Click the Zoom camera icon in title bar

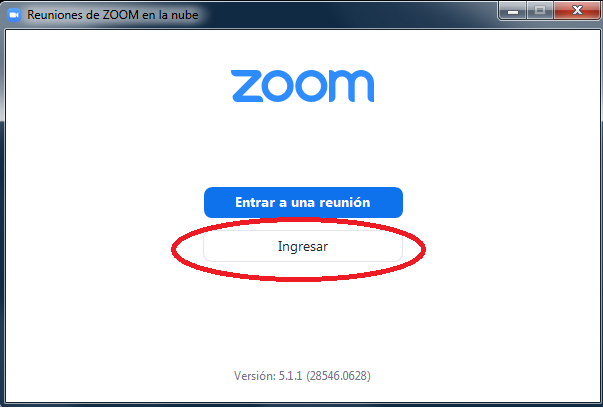click(x=14, y=15)
